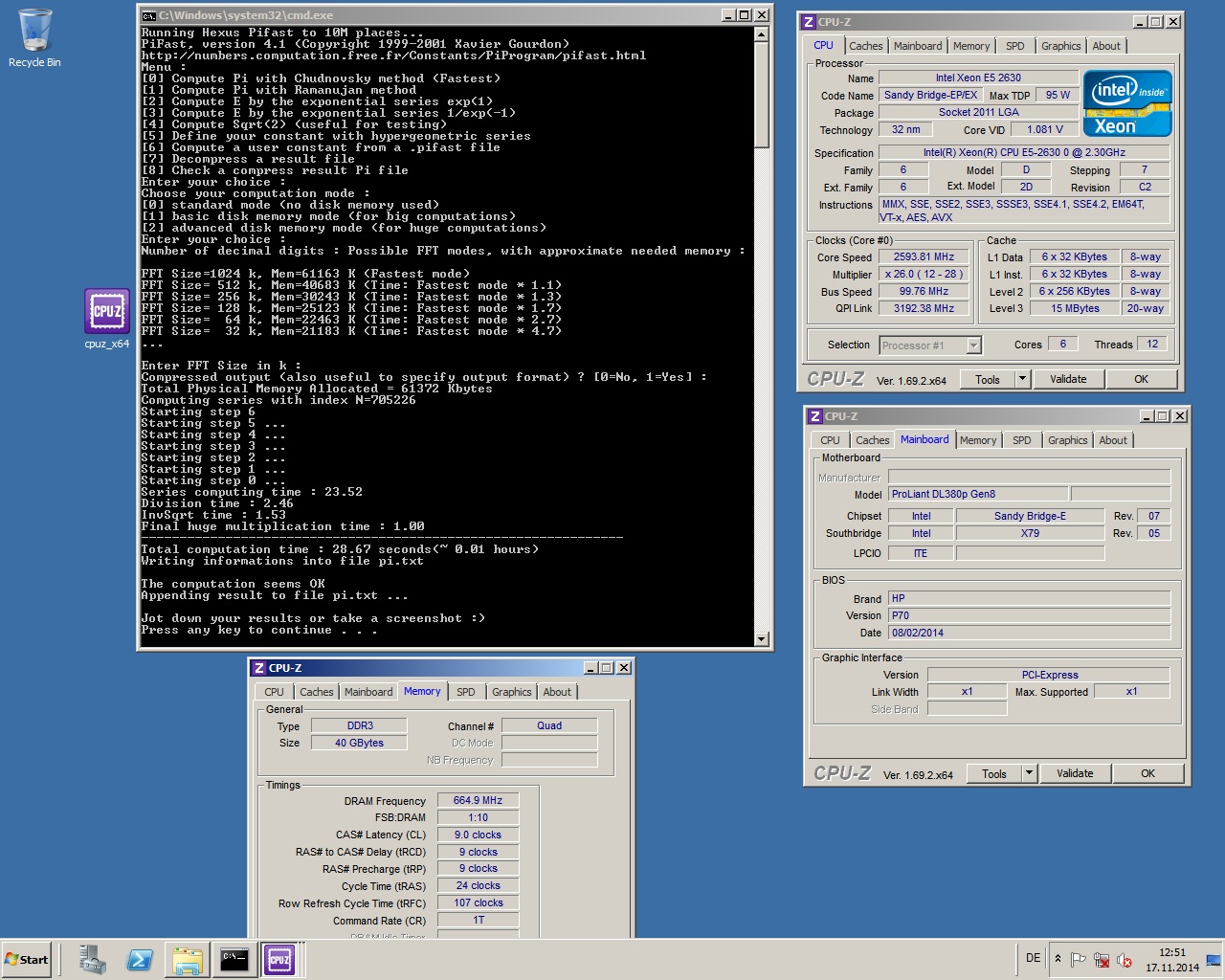Open Mainboard tab in the bottom Memory CPU-Z window

pos(368,692)
